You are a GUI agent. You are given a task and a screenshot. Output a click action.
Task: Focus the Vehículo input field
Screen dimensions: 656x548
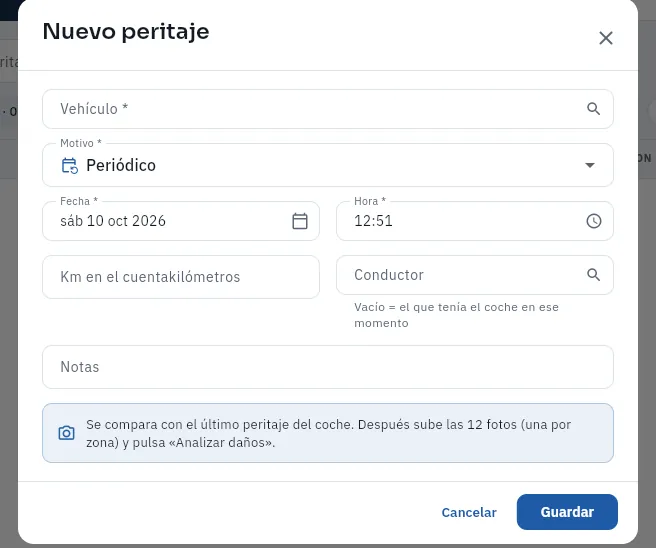pyautogui.click(x=328, y=109)
